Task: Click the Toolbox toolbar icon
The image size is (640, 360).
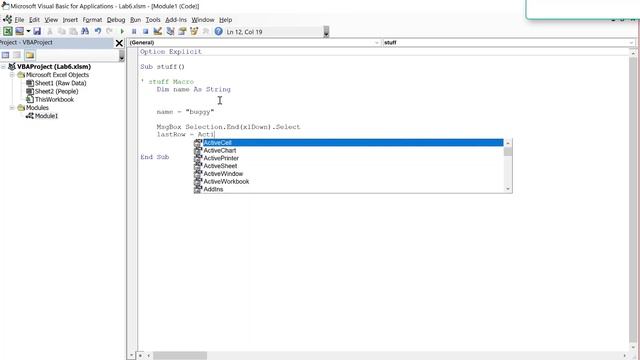Action: 206,31
